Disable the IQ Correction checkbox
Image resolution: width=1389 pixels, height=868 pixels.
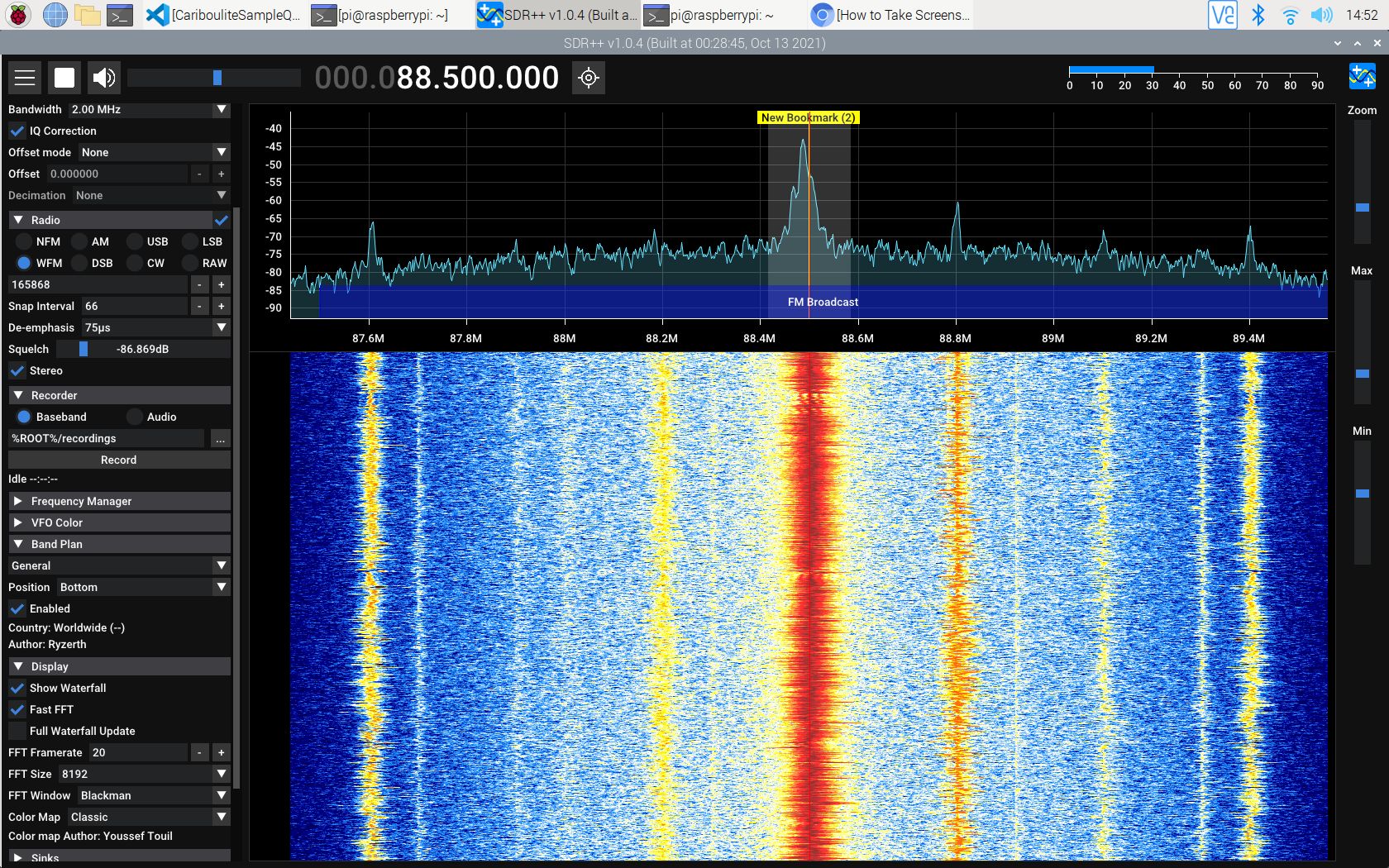[x=17, y=131]
